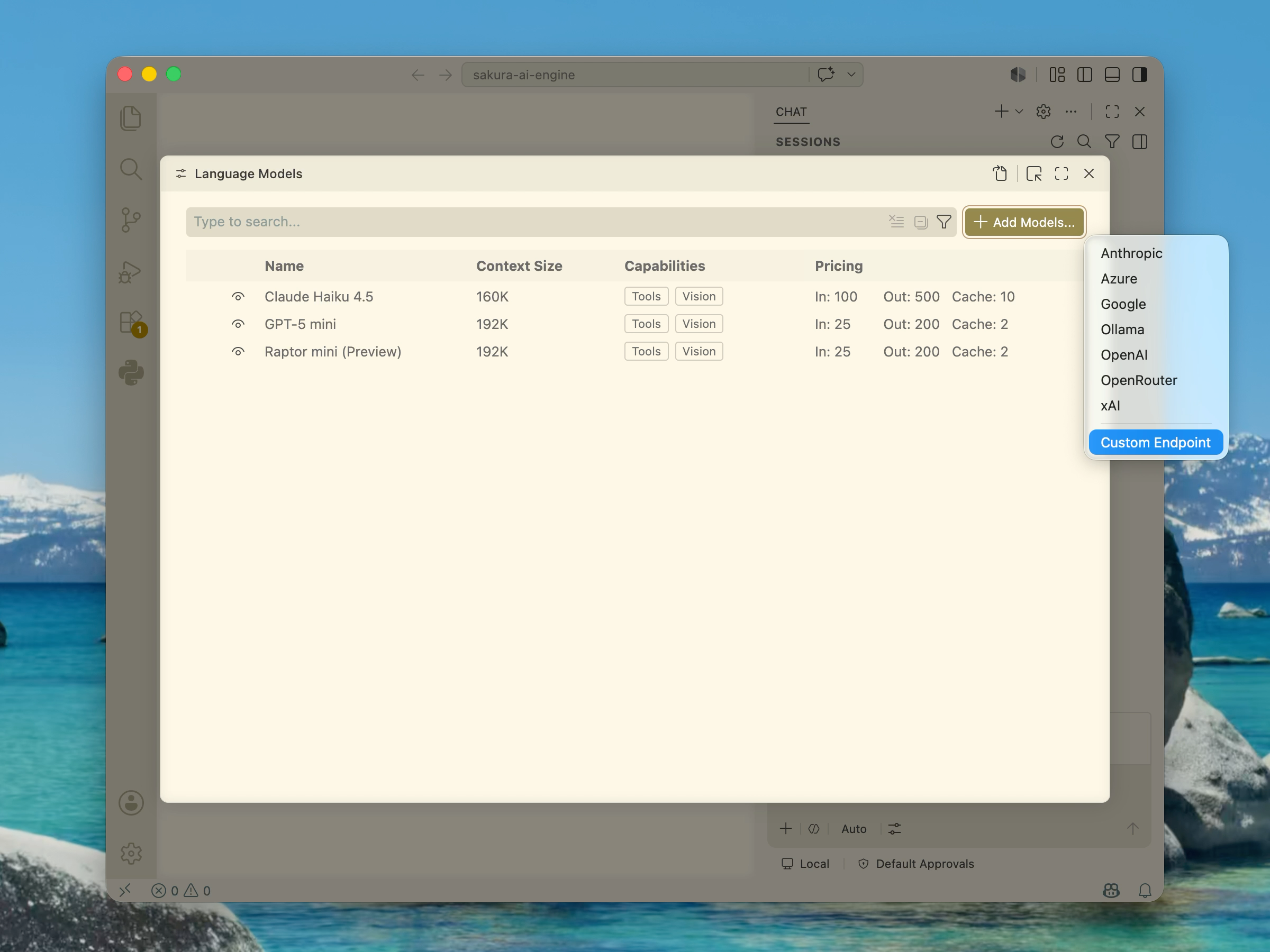Choose OpenRouter from the provider menu

pos(1156,380)
